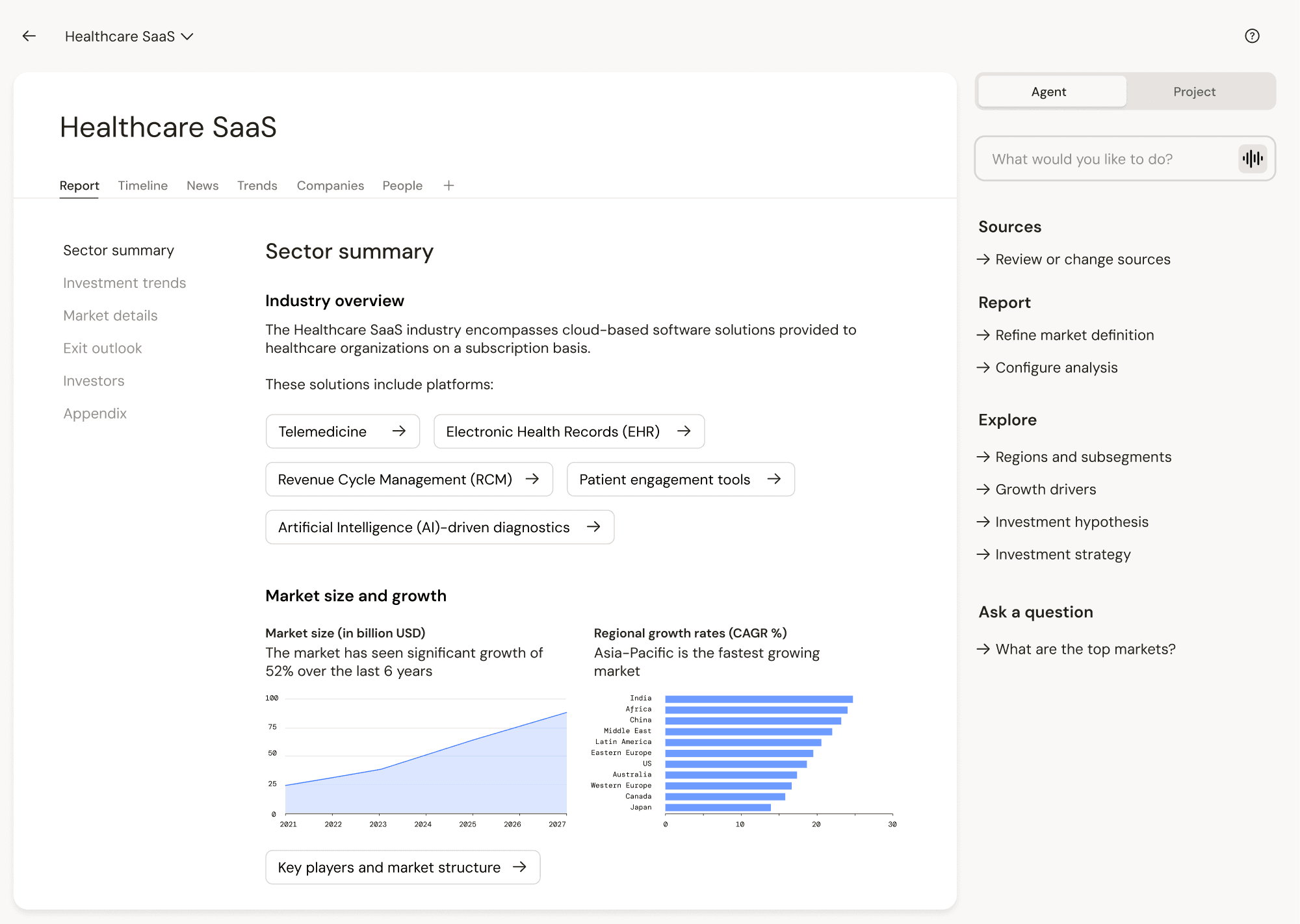Open Key players and market structure
The image size is (1300, 924).
403,867
